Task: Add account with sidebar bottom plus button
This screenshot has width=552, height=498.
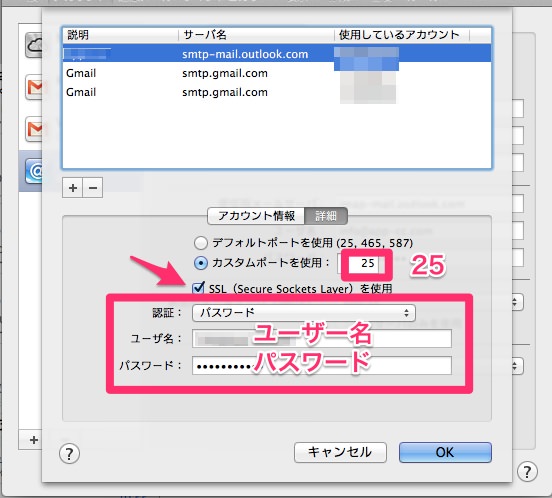Action: [33, 440]
